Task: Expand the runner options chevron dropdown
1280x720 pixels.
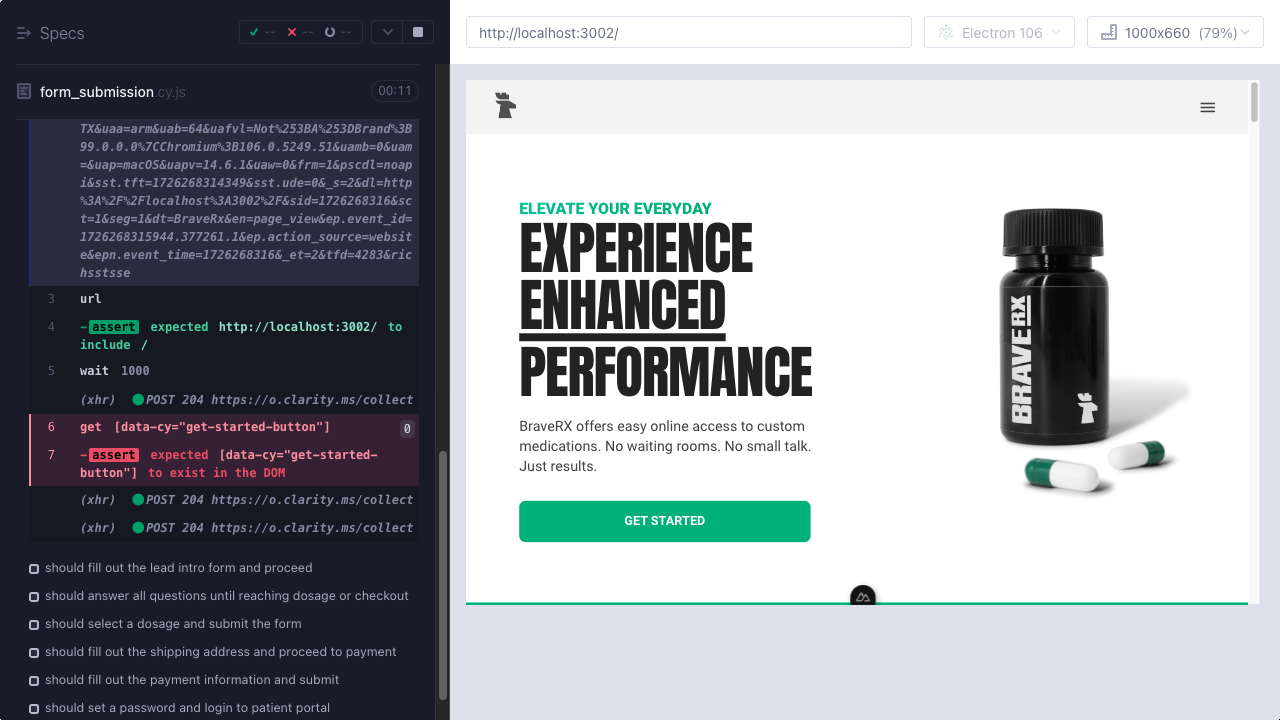Action: (387, 32)
